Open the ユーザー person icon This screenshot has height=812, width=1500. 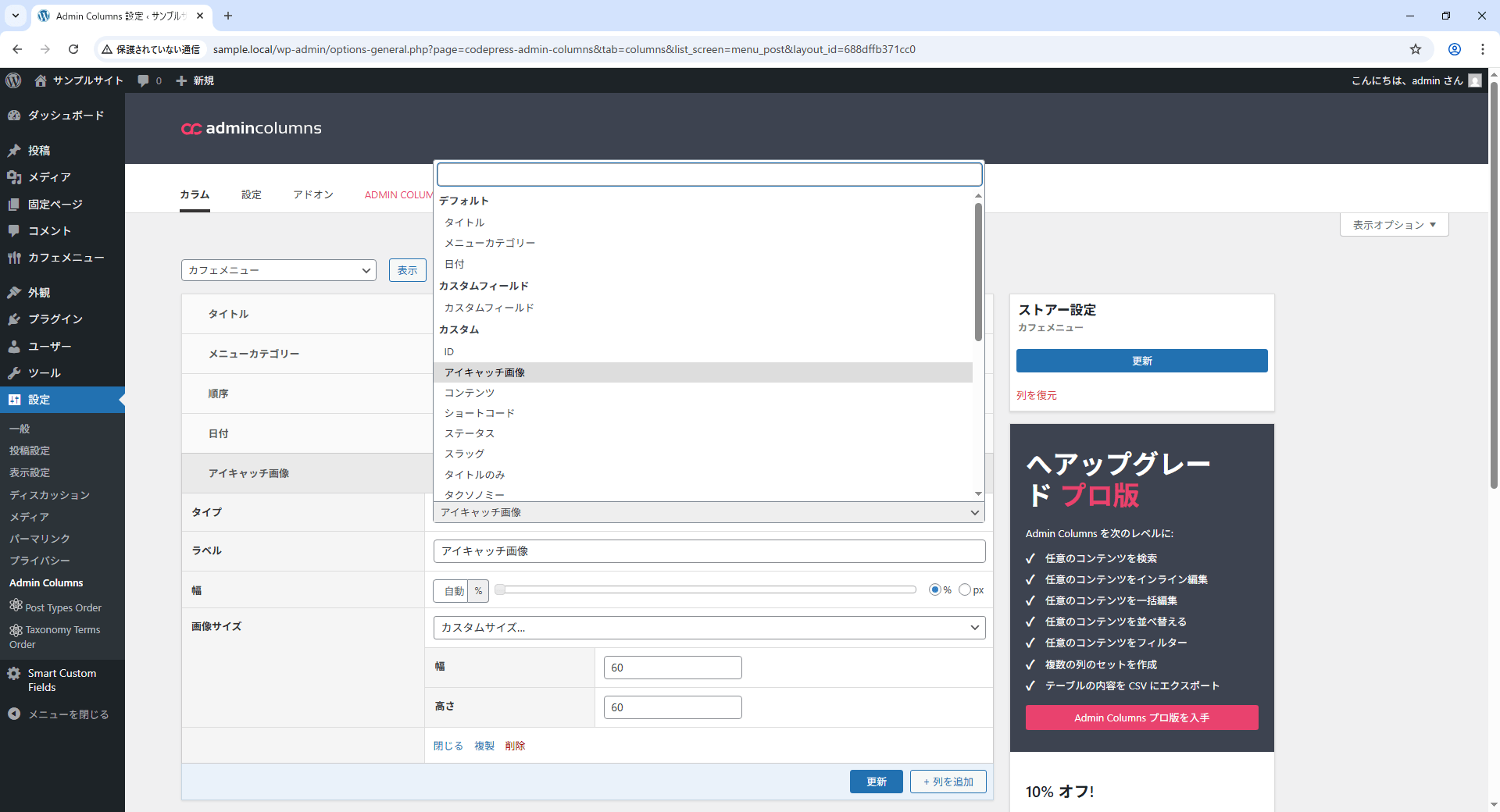14,347
